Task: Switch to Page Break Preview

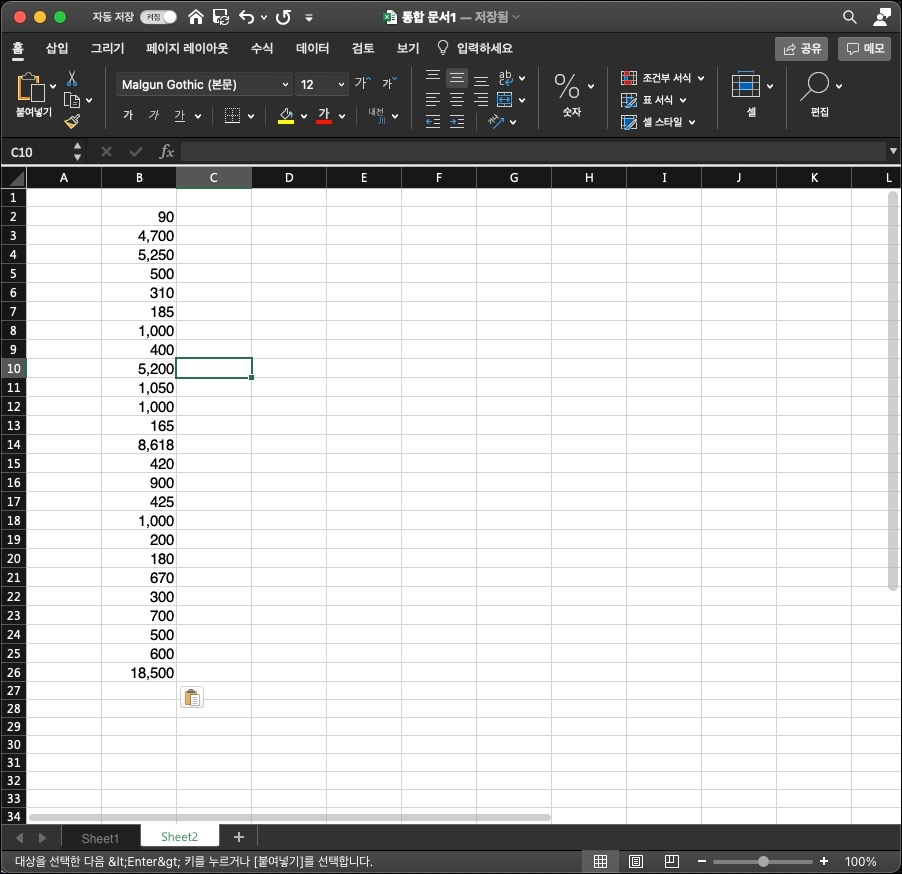Action: [x=671, y=861]
